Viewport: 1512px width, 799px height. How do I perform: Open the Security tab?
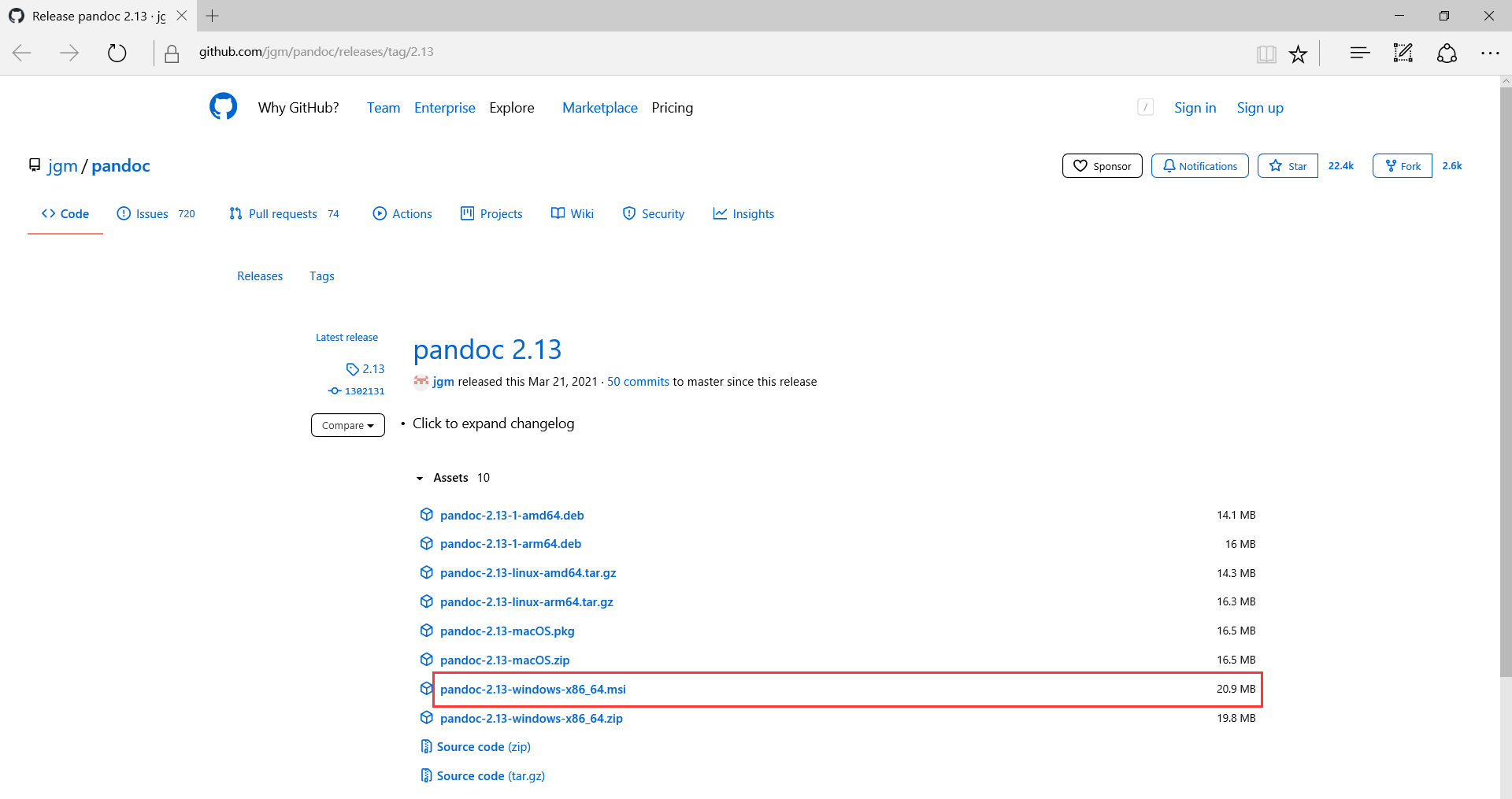[654, 214]
